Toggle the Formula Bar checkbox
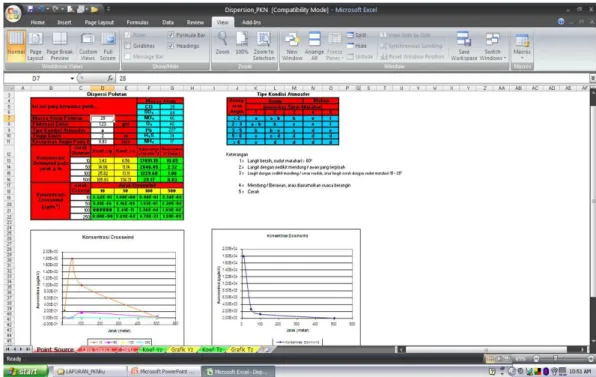This screenshot has width=596, height=377. point(171,35)
